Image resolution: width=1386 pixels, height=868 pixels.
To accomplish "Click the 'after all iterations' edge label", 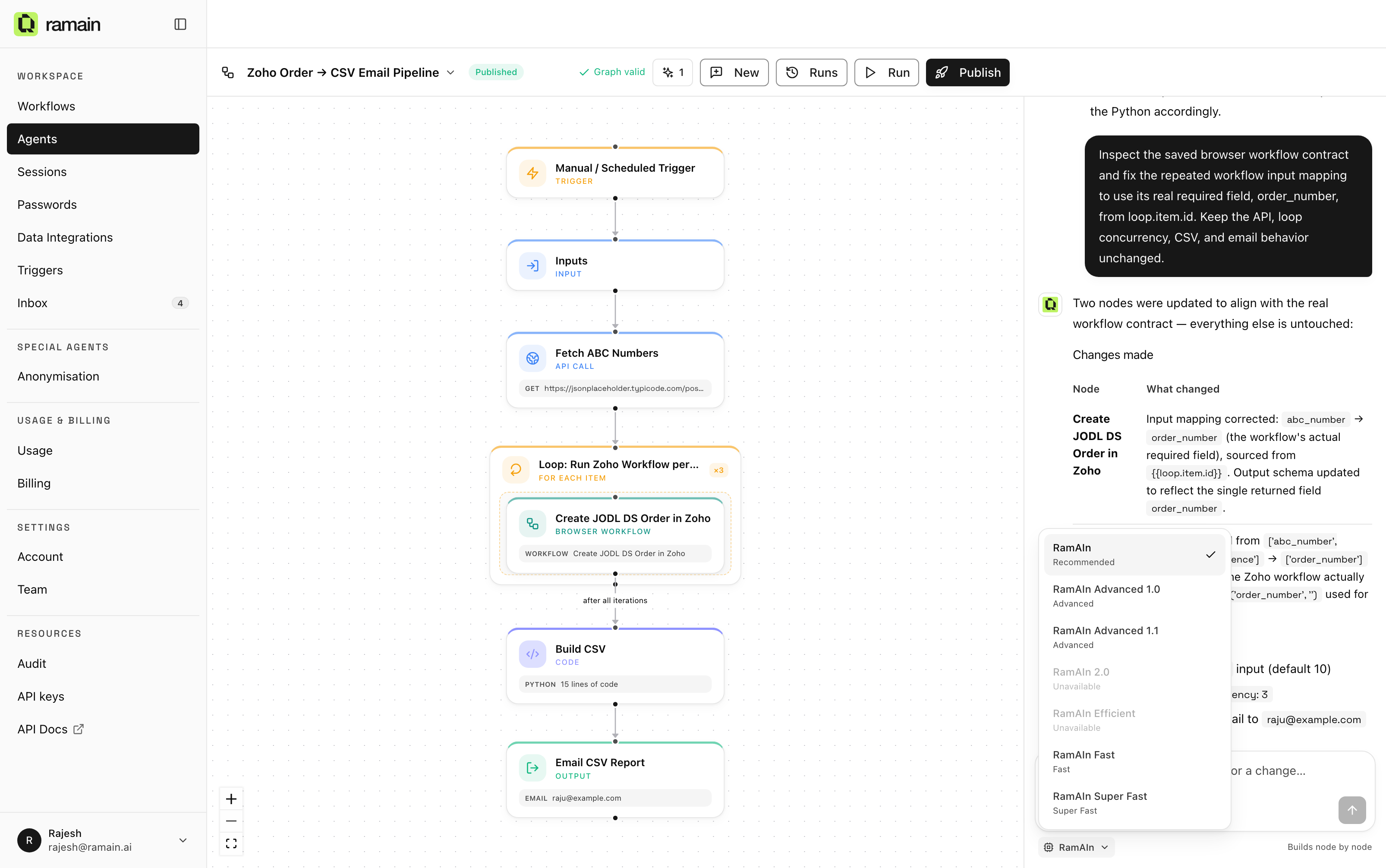I will pyautogui.click(x=615, y=601).
